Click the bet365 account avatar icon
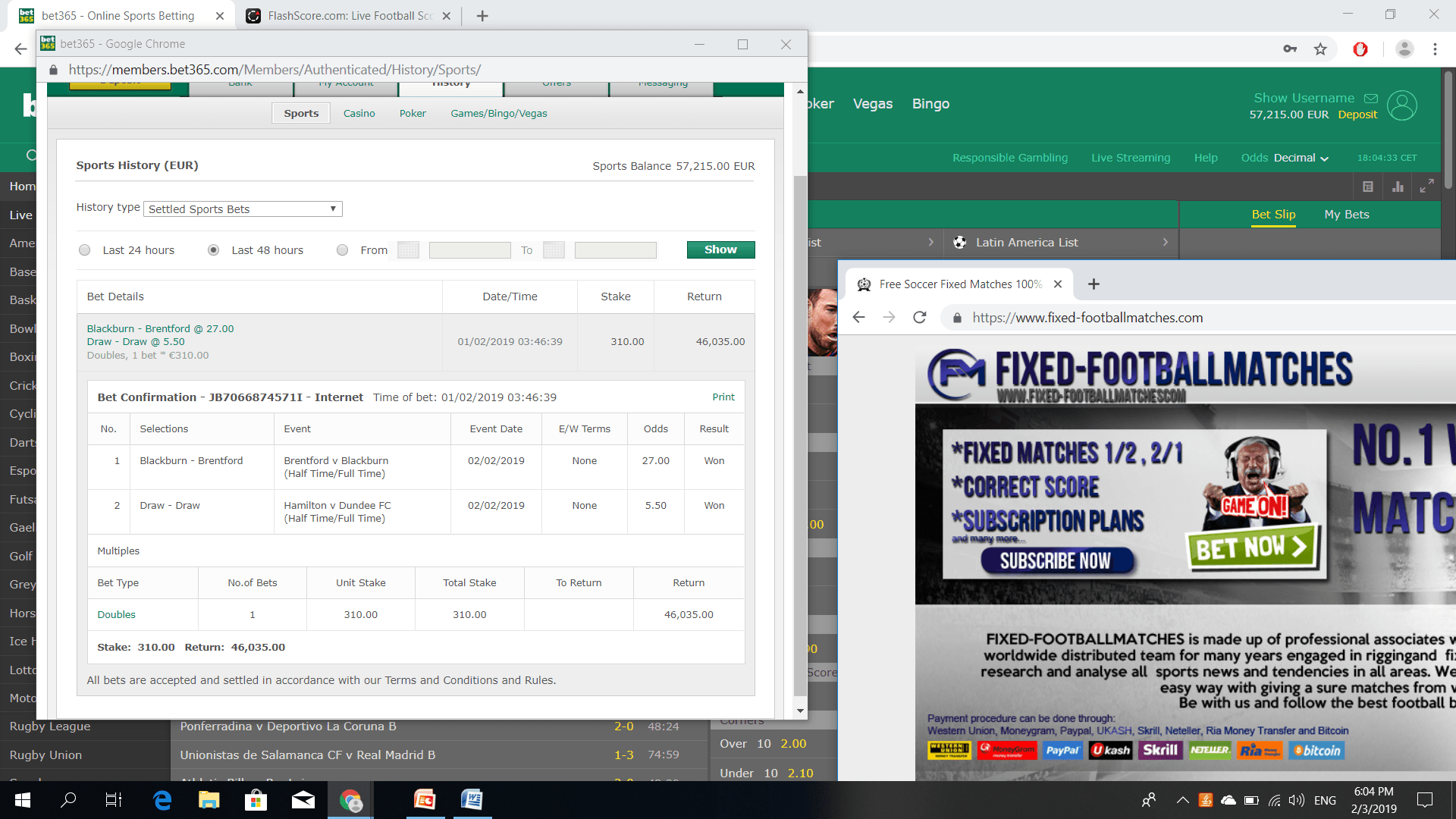The height and width of the screenshot is (819, 1456). (1402, 105)
